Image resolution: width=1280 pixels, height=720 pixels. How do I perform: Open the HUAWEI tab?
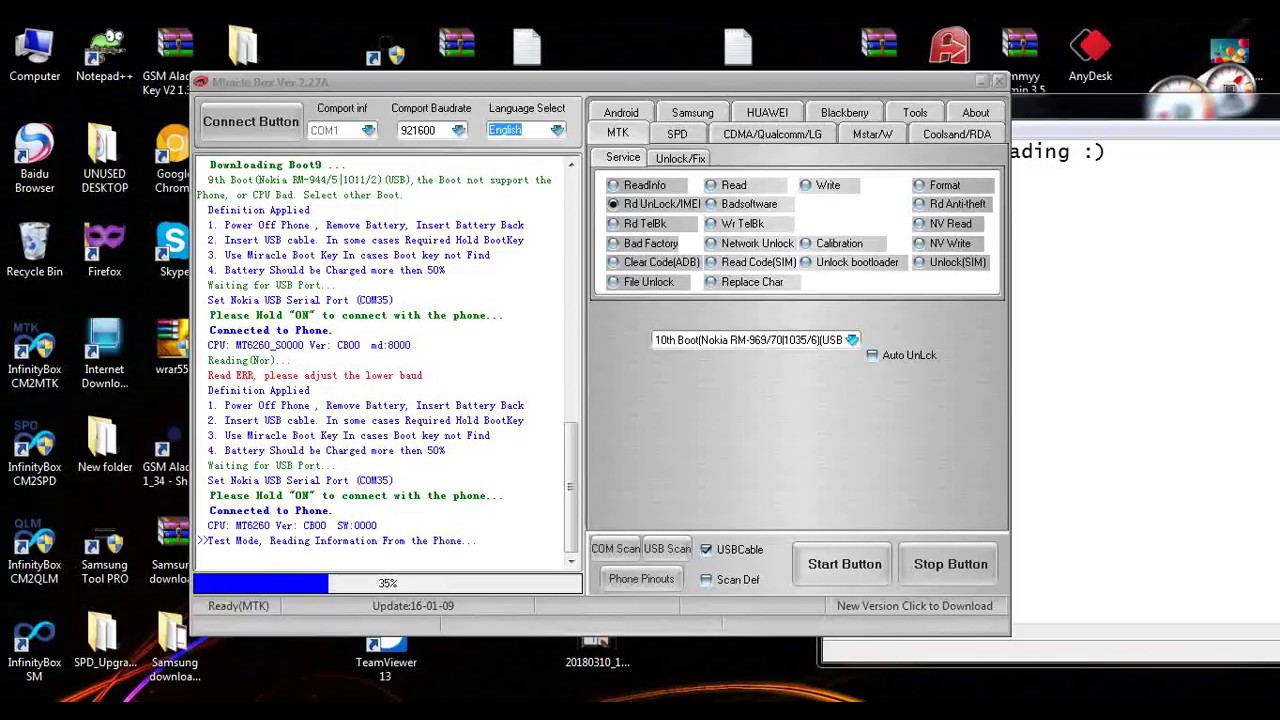pyautogui.click(x=767, y=113)
